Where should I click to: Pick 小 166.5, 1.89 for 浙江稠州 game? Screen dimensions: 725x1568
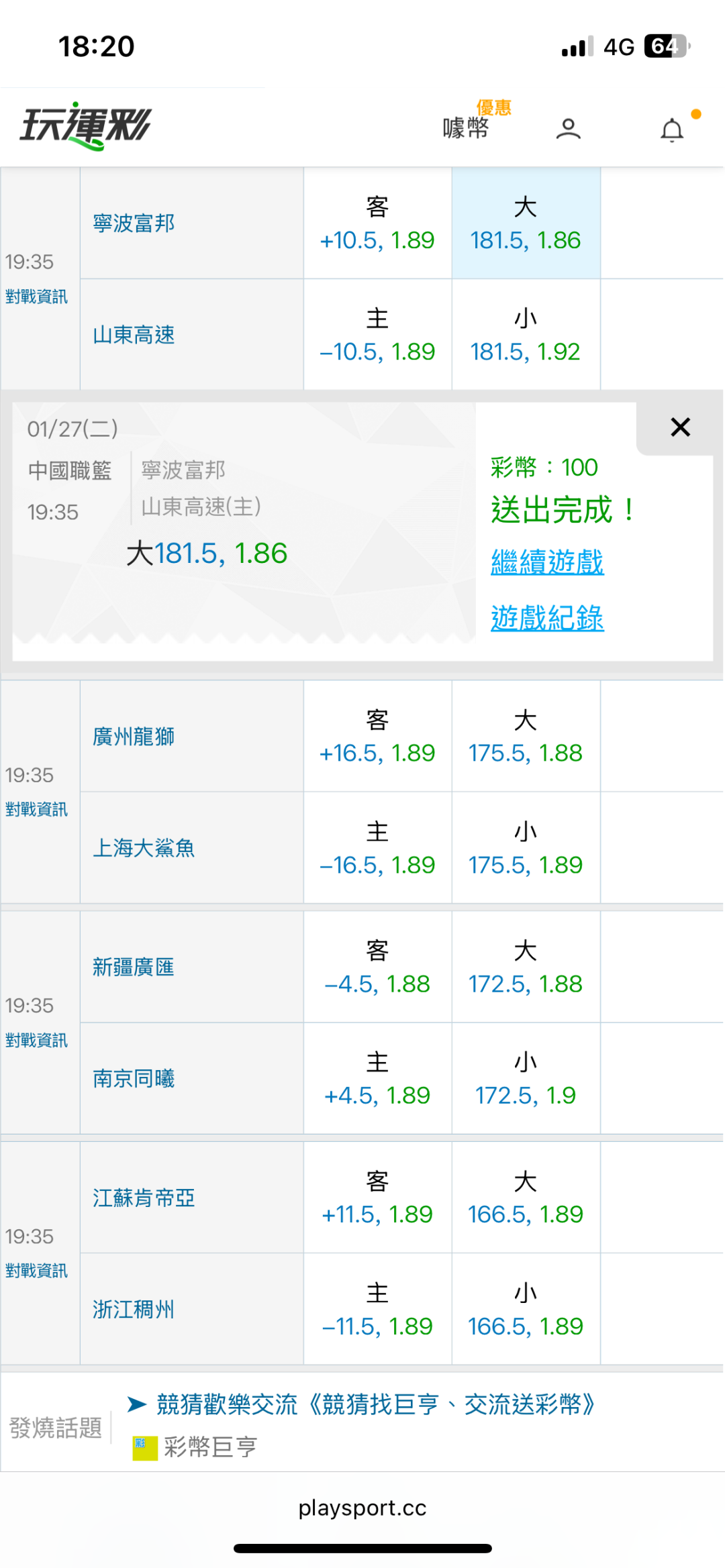(x=526, y=1309)
